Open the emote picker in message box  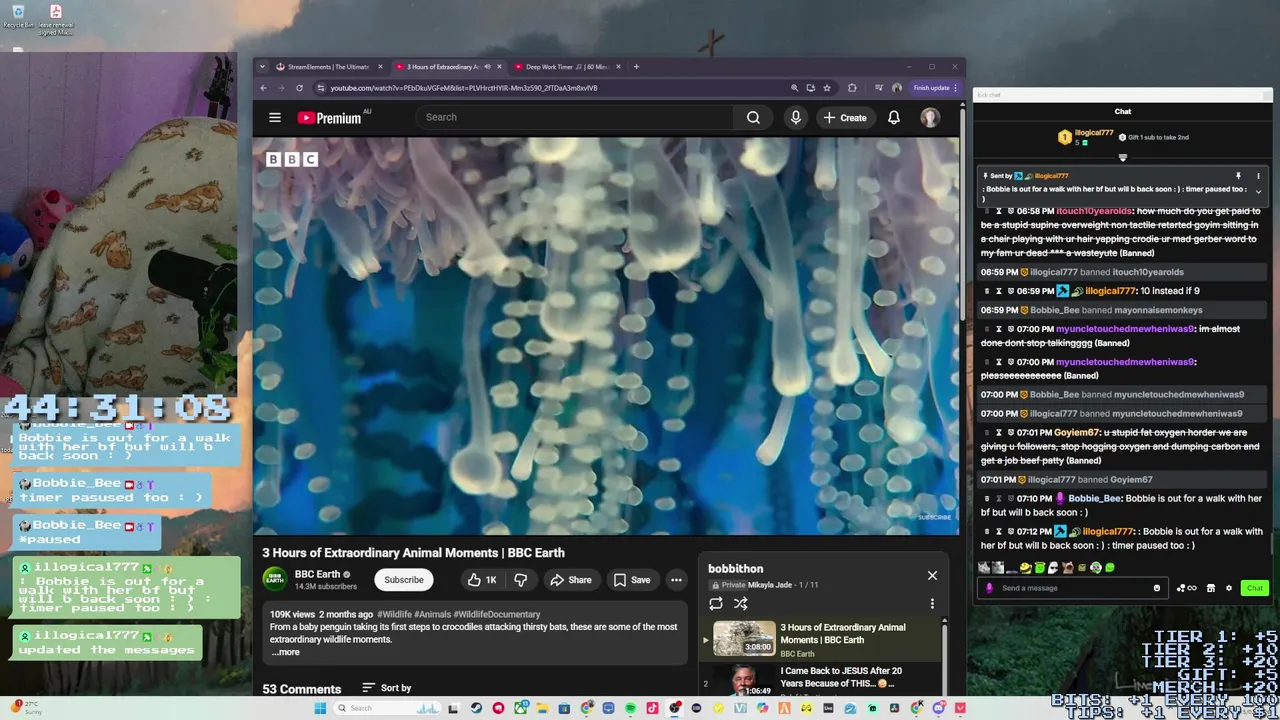pyautogui.click(x=1157, y=588)
